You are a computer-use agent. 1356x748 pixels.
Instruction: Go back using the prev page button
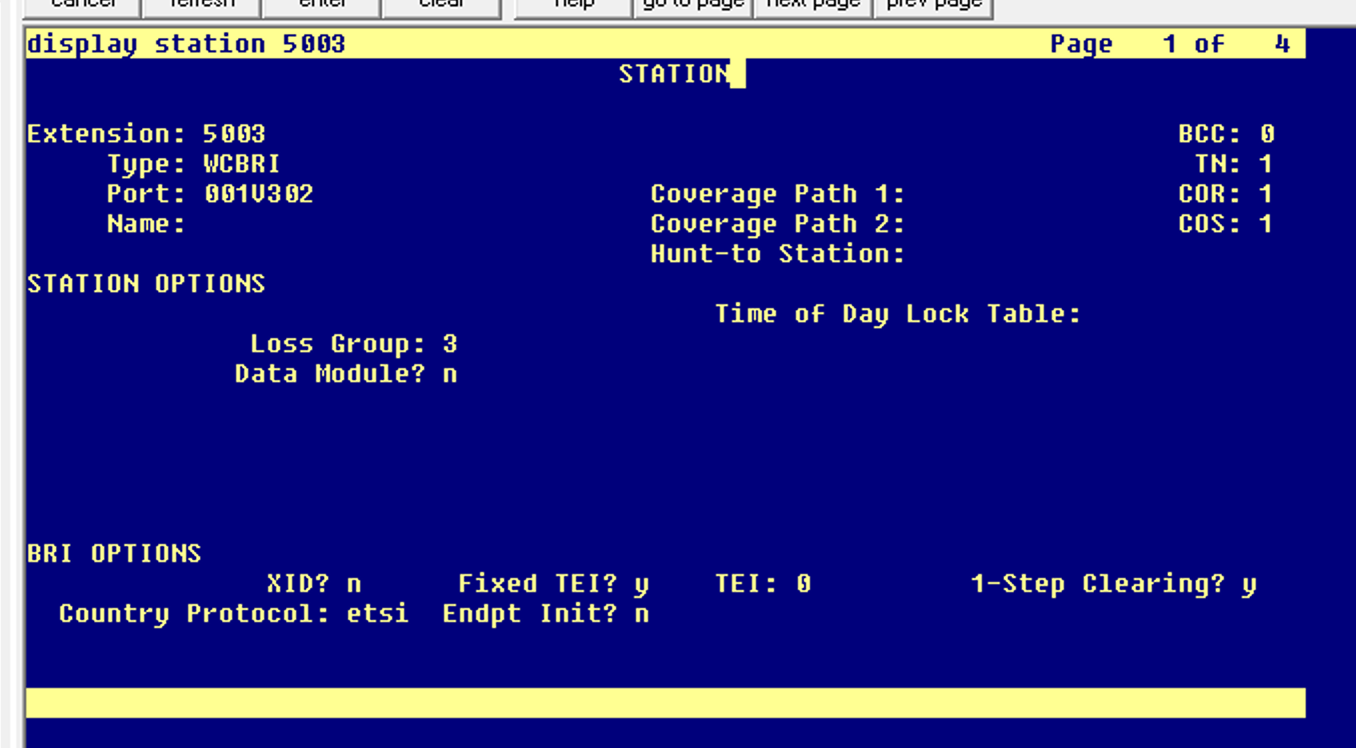[x=933, y=5]
